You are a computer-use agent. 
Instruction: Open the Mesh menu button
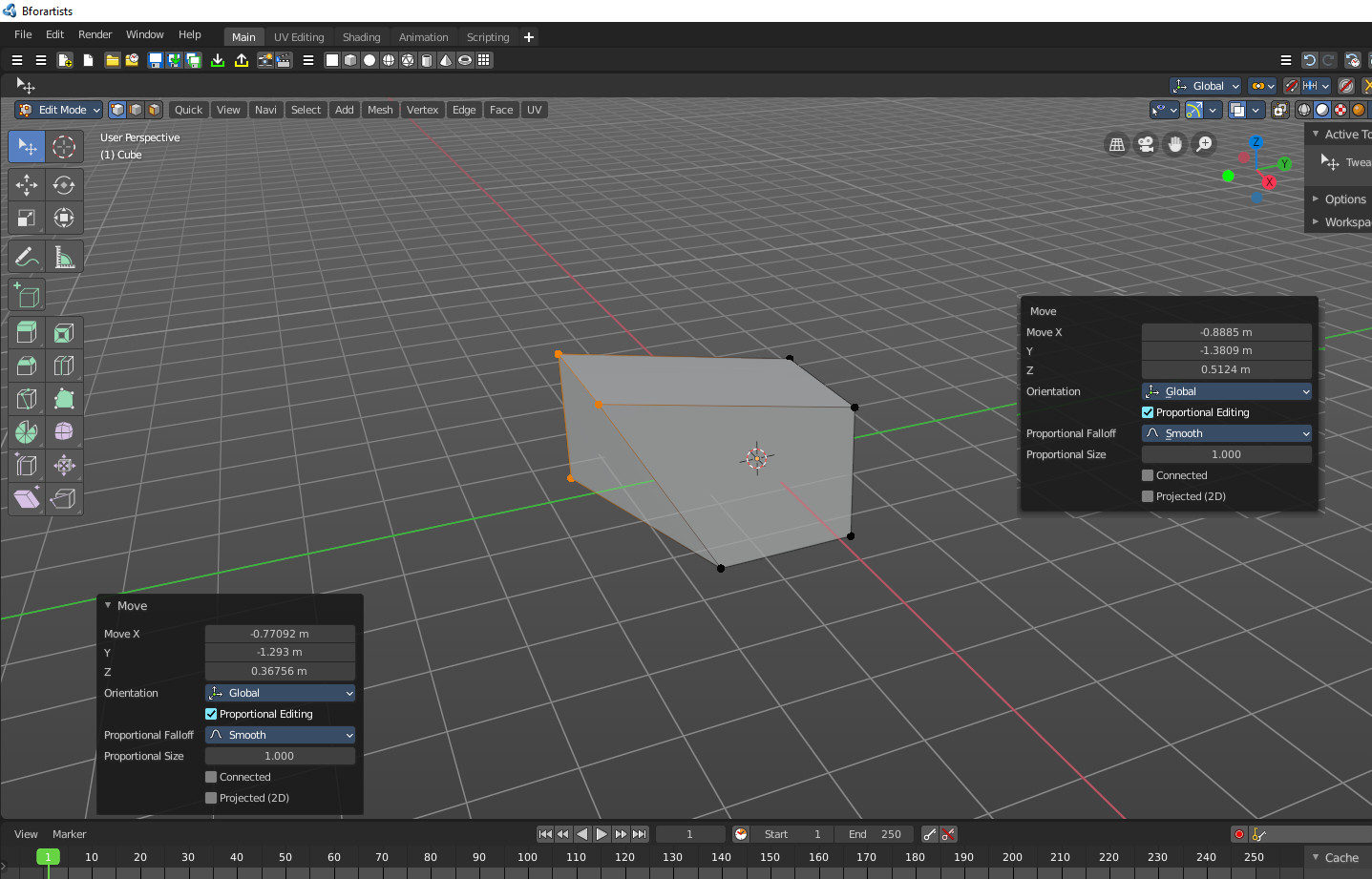click(x=380, y=110)
